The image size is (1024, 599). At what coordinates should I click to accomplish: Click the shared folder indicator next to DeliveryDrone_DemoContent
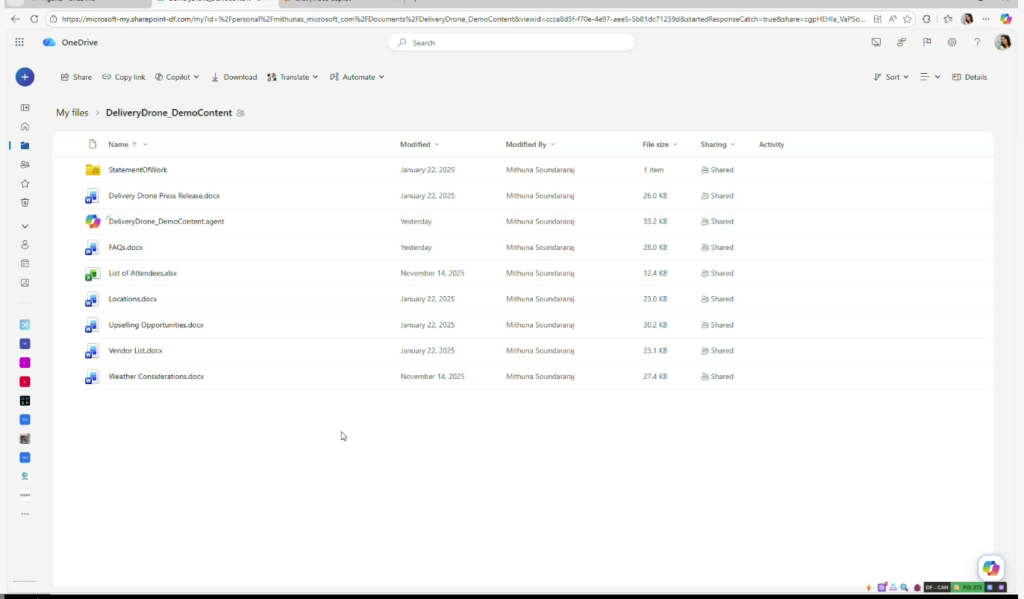(240, 113)
